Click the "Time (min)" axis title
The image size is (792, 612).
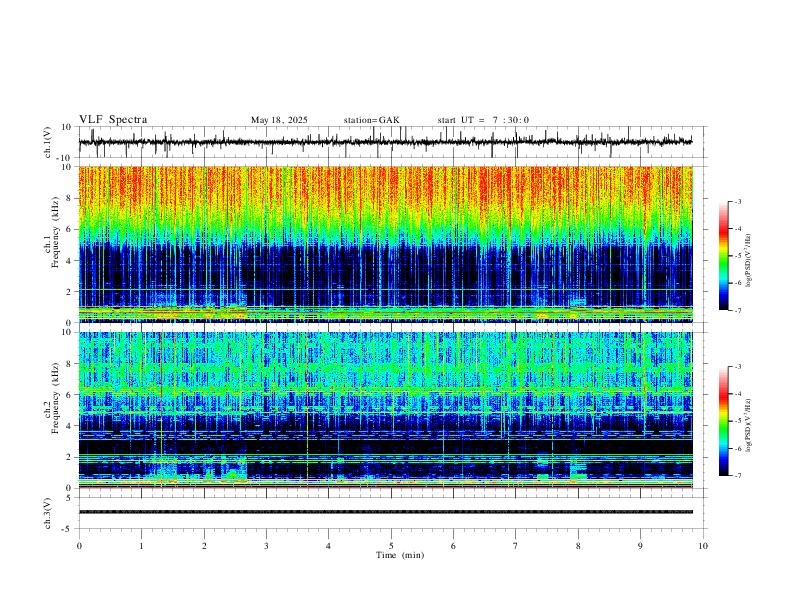[400, 555]
